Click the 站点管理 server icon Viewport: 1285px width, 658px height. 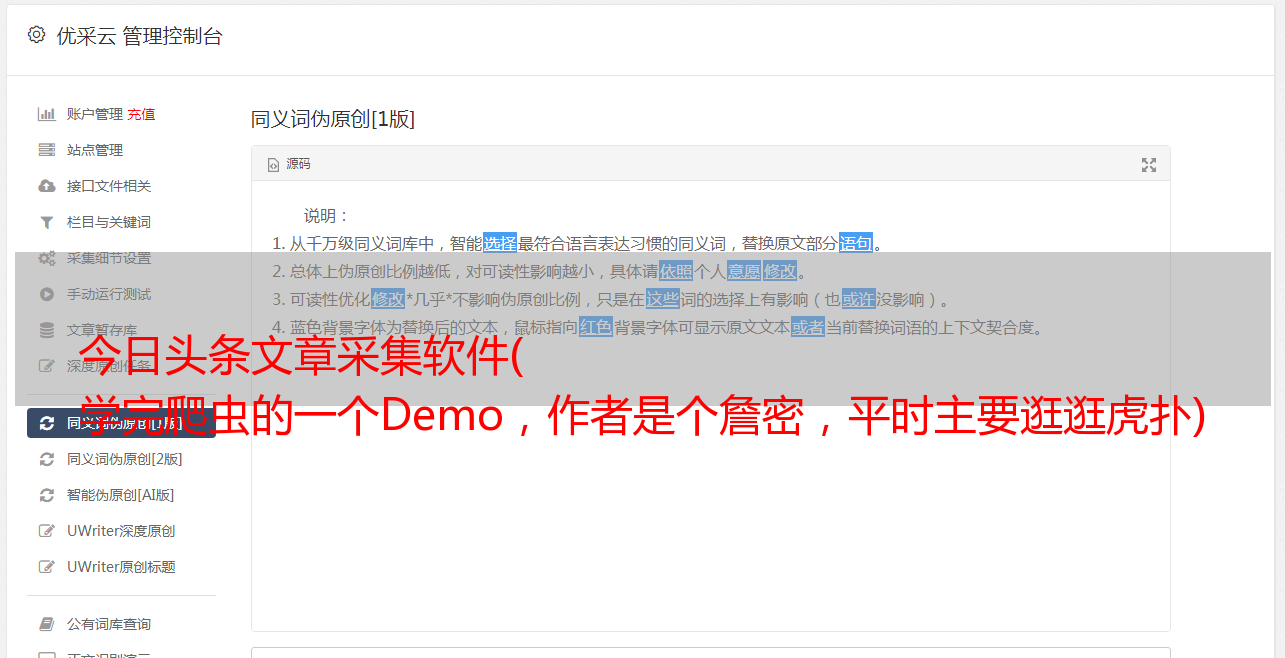[46, 150]
